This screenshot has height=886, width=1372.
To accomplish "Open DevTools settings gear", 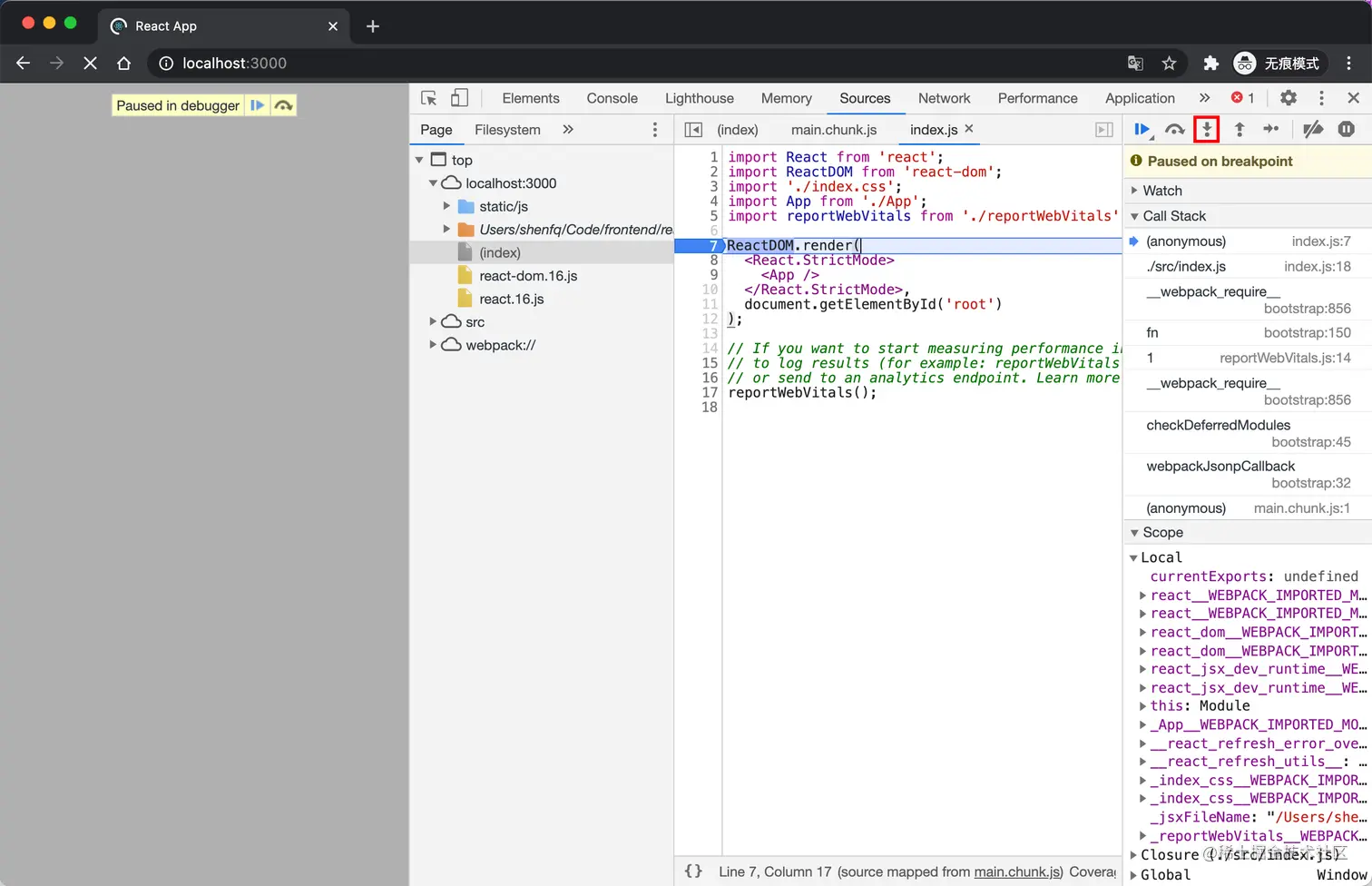I will click(1289, 98).
